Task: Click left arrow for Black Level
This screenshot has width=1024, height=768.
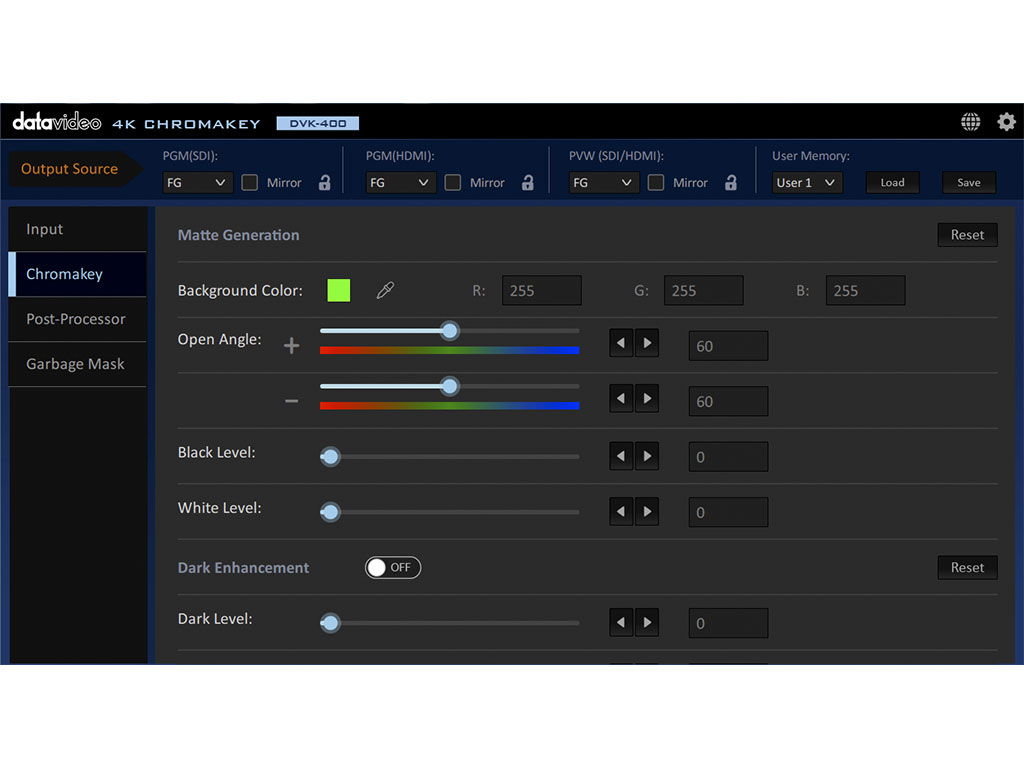Action: pos(621,457)
